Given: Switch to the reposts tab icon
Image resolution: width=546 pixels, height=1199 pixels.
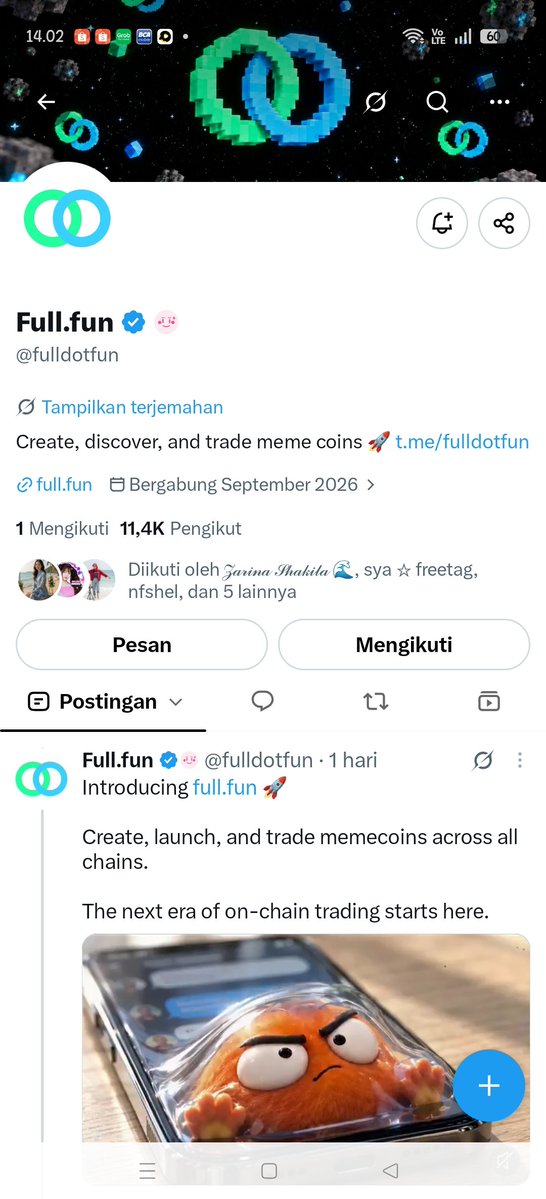Looking at the screenshot, I should (x=375, y=701).
